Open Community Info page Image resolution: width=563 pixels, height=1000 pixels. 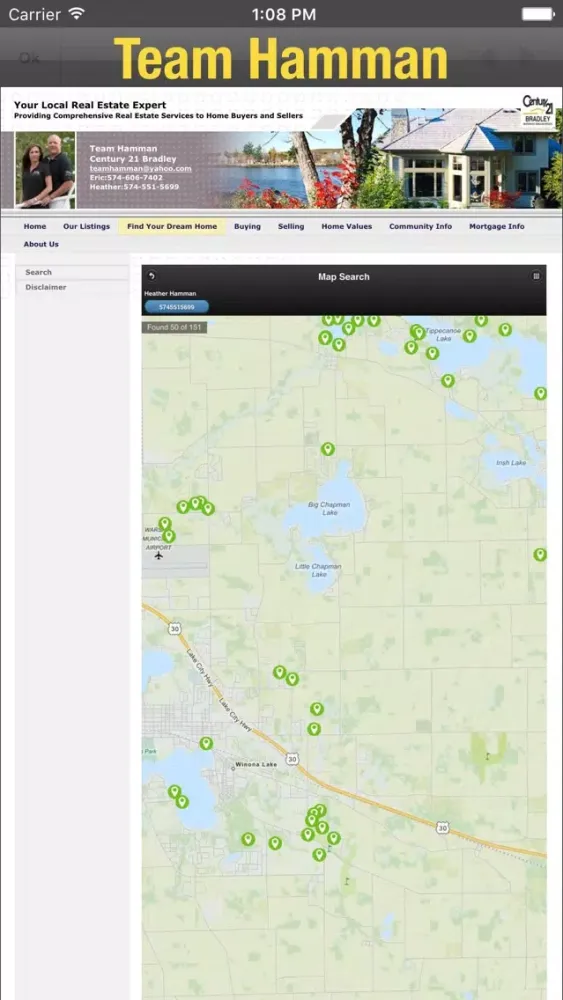(x=421, y=226)
